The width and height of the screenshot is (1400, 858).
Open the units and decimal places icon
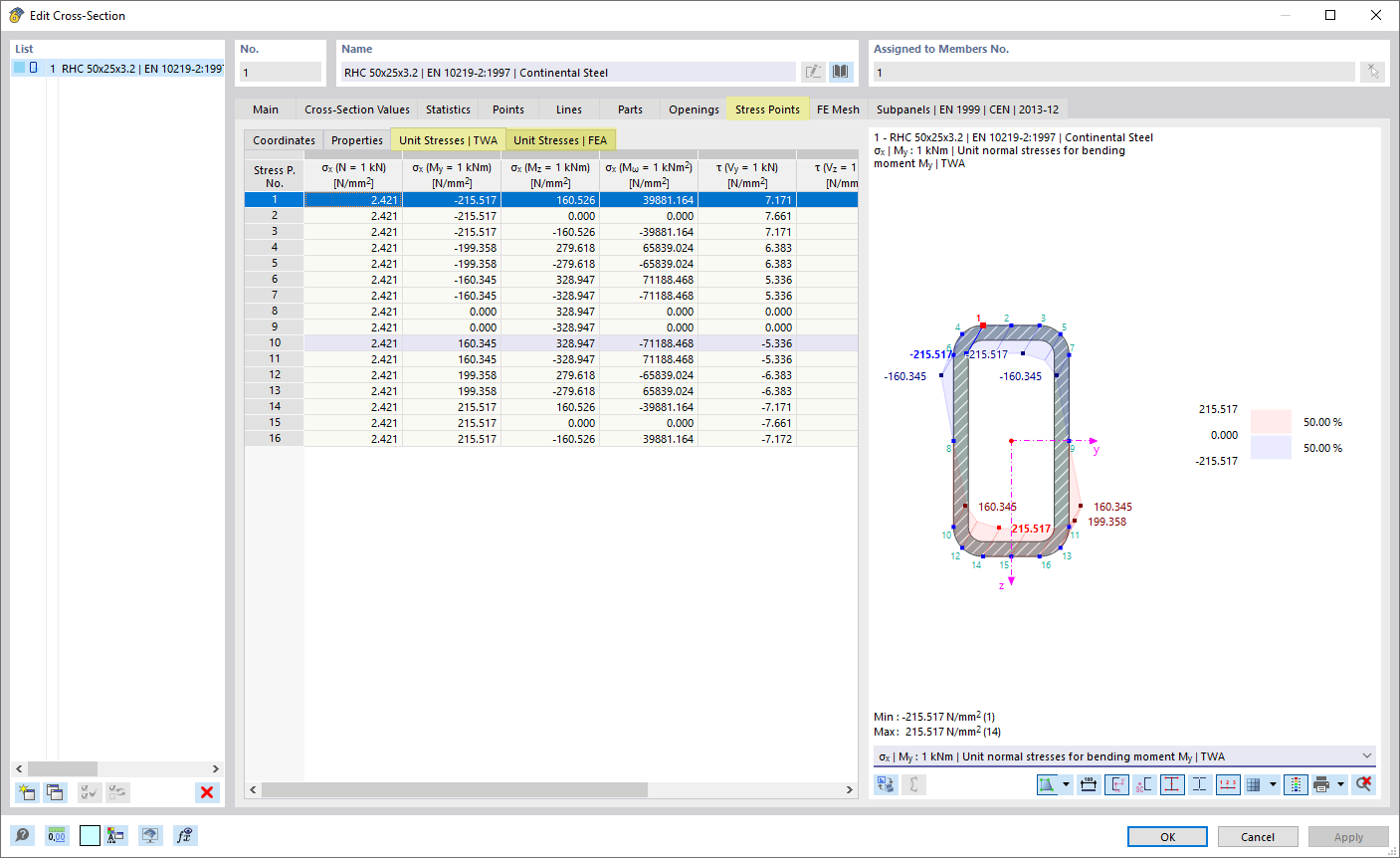[x=57, y=835]
